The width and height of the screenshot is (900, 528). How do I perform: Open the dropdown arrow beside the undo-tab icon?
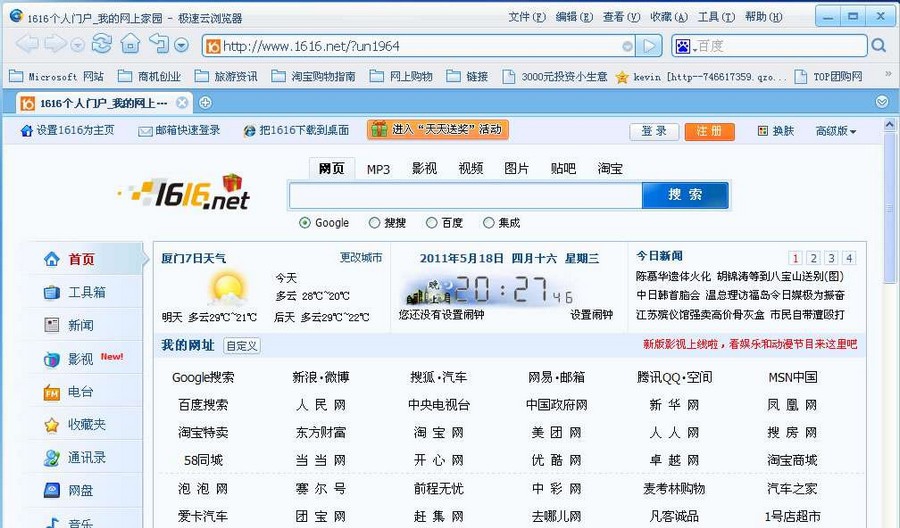[181, 45]
